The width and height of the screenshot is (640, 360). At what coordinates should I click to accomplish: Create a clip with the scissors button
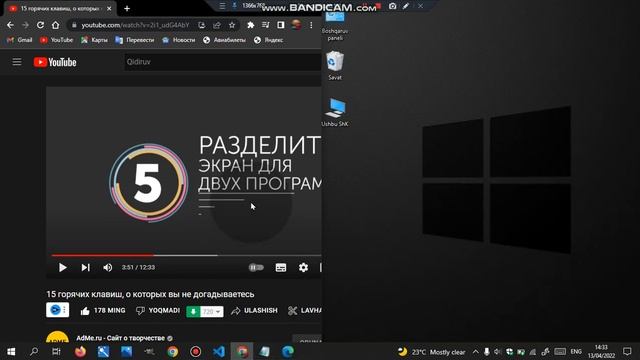[304, 311]
